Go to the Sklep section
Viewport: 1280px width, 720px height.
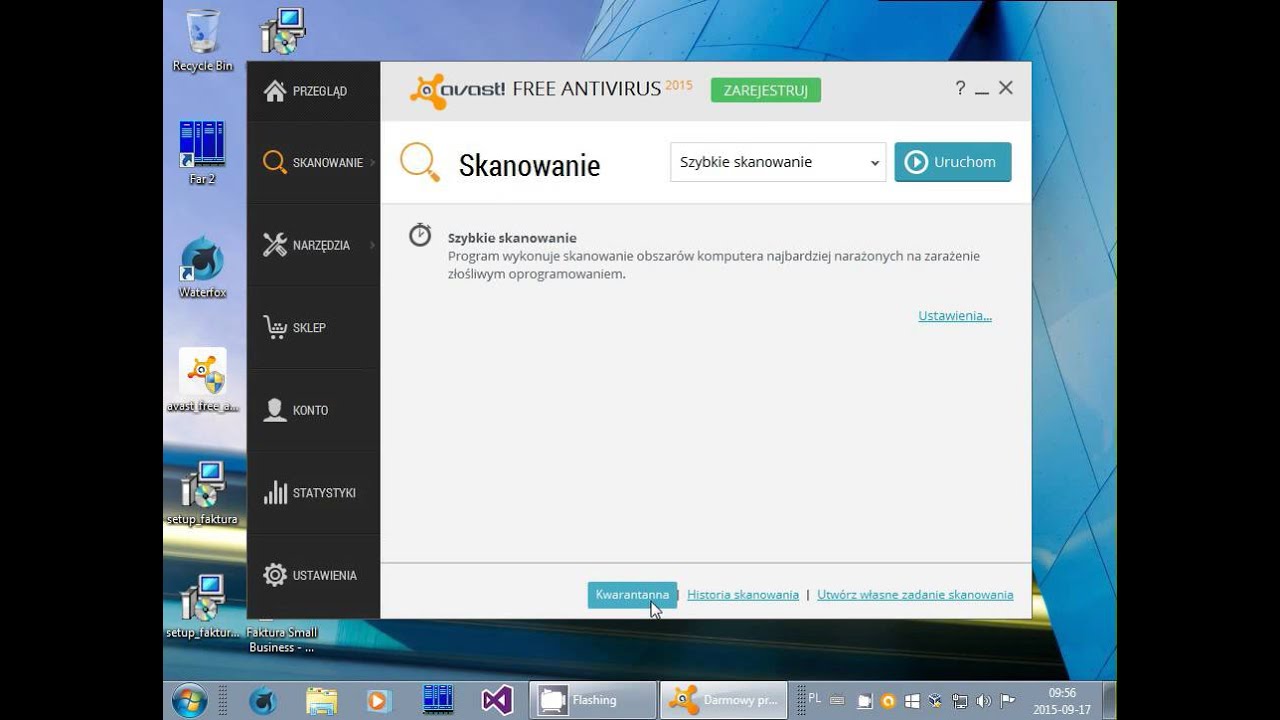point(313,328)
